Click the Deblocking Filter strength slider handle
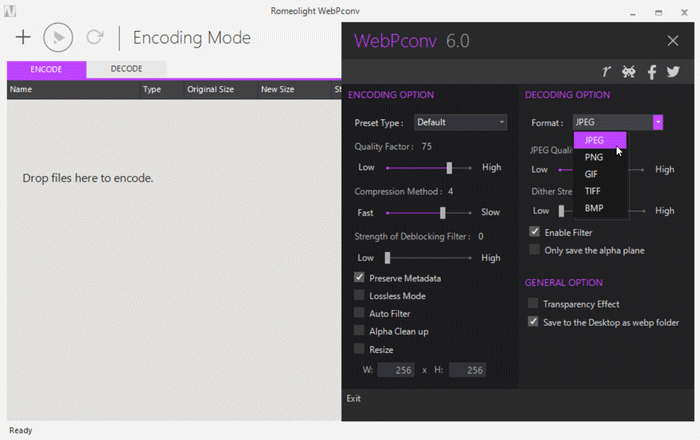700x440 pixels. coord(388,257)
